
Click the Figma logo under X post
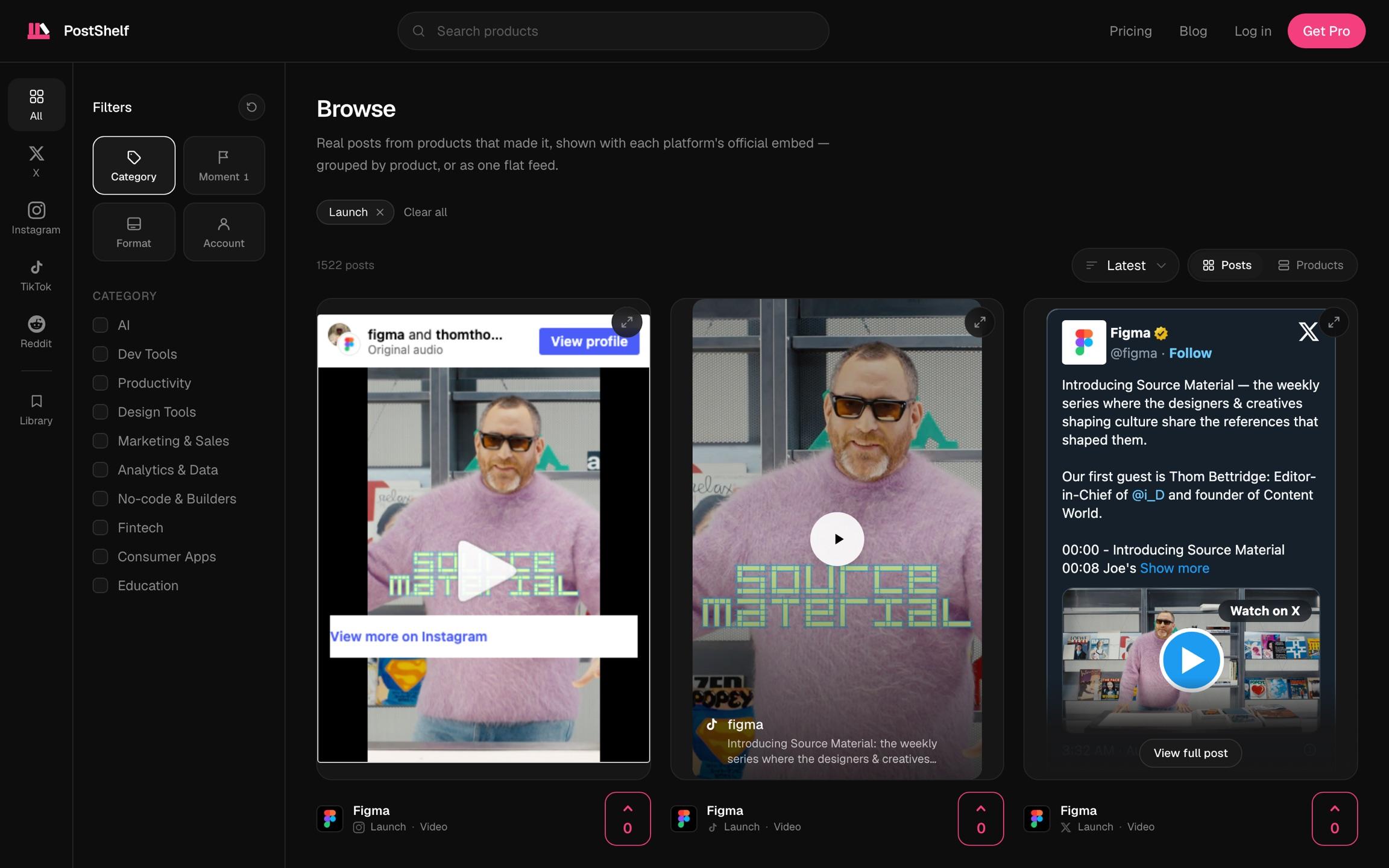[1037, 819]
